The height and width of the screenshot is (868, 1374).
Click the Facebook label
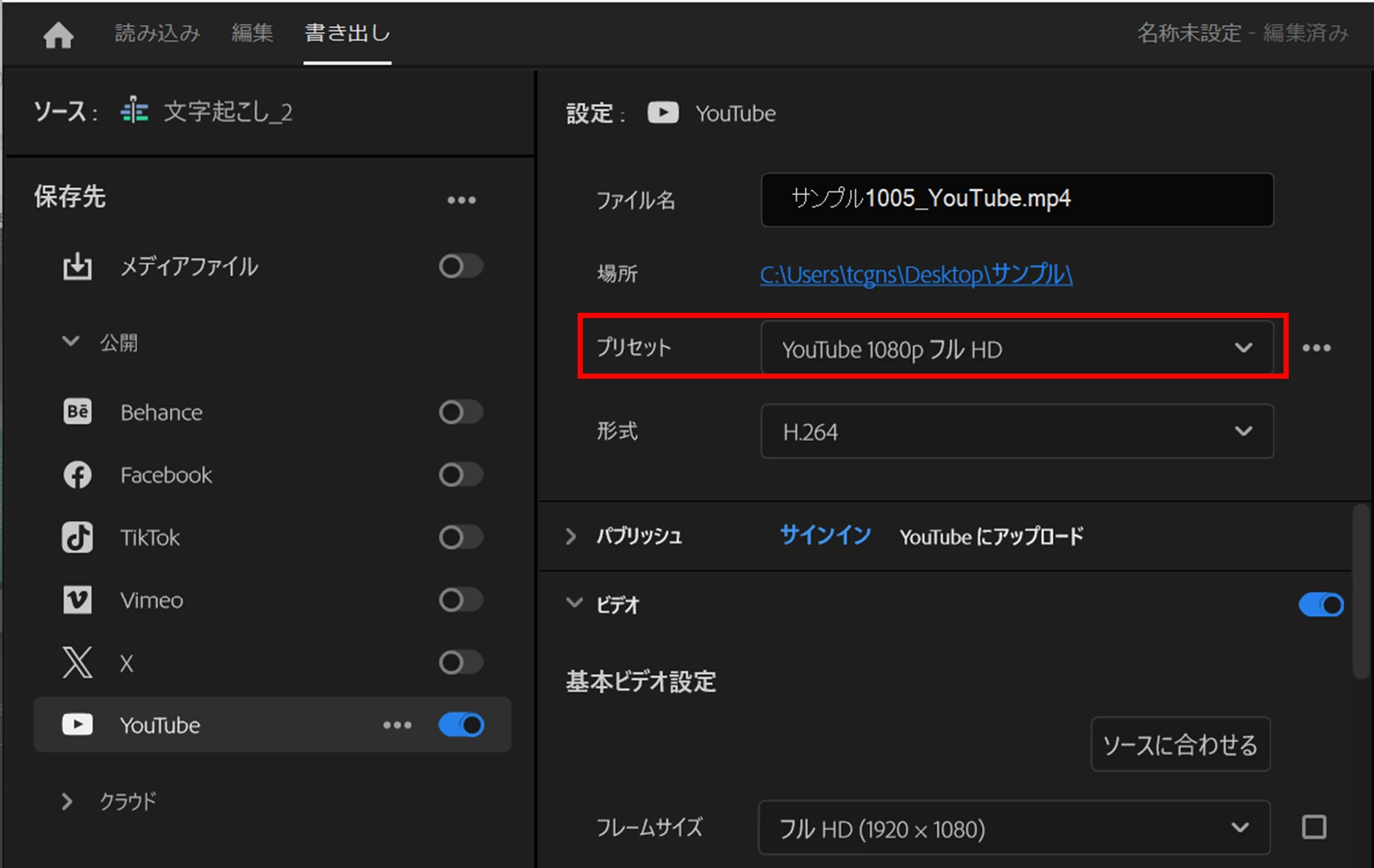[166, 475]
